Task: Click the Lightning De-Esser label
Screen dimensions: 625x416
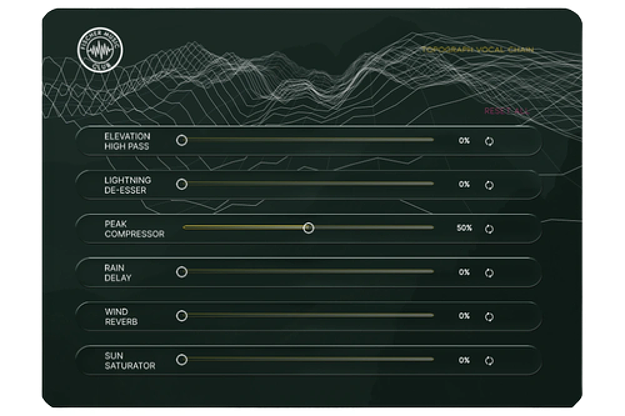Action: [x=128, y=185]
